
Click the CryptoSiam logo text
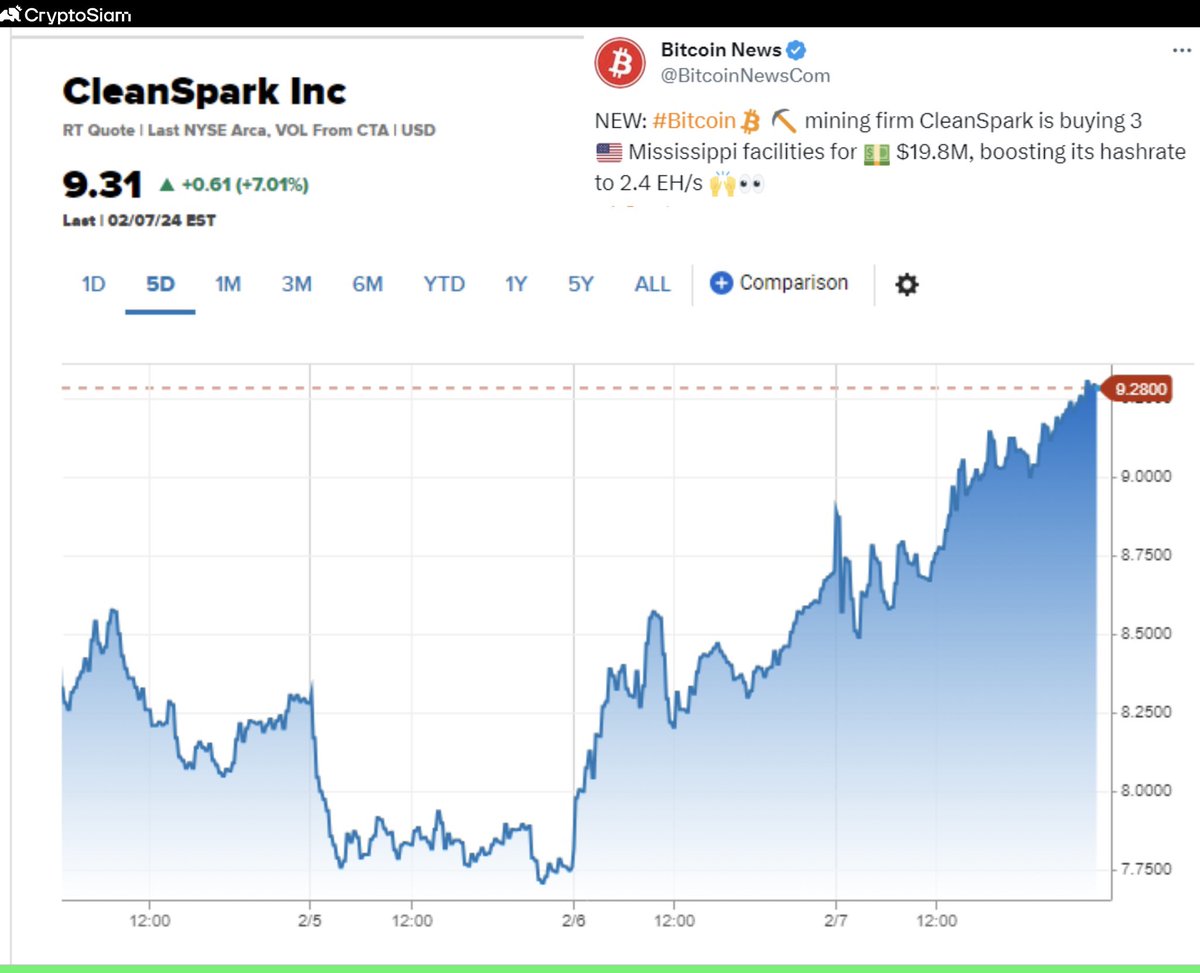coord(77,15)
